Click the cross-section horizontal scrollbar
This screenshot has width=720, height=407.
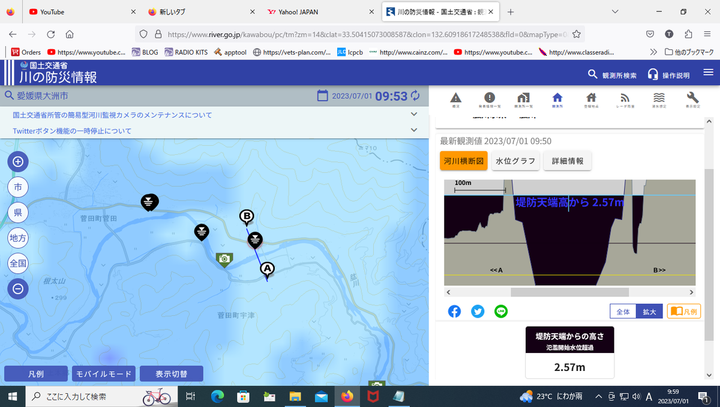pyautogui.click(x=570, y=294)
